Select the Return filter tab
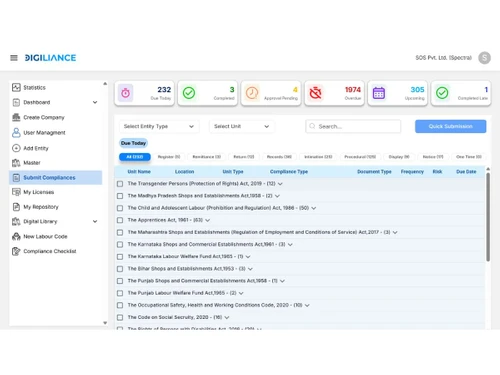The width and height of the screenshot is (500, 375). click(244, 157)
